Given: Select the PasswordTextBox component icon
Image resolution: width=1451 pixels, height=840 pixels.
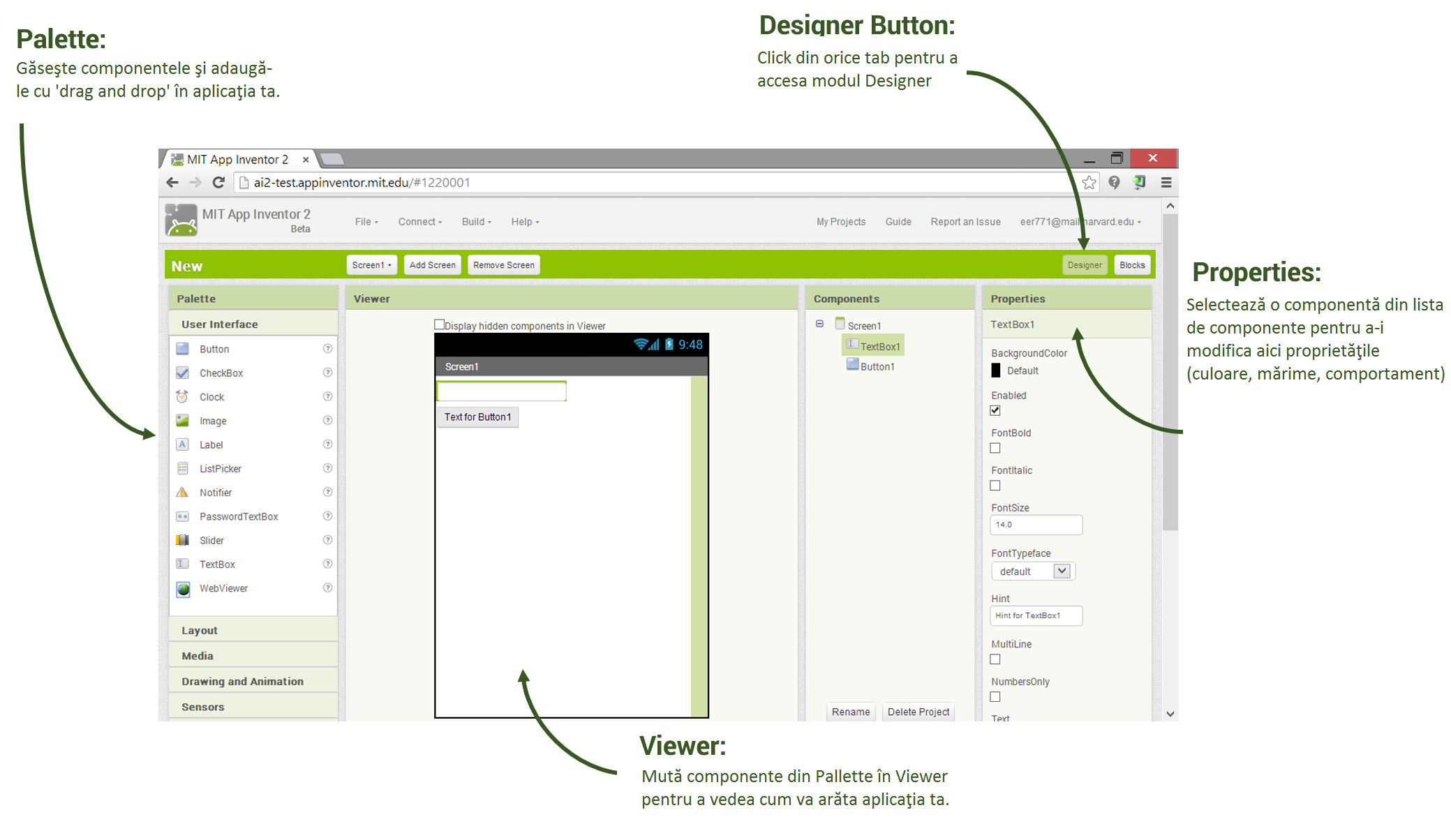Looking at the screenshot, I should [x=182, y=516].
